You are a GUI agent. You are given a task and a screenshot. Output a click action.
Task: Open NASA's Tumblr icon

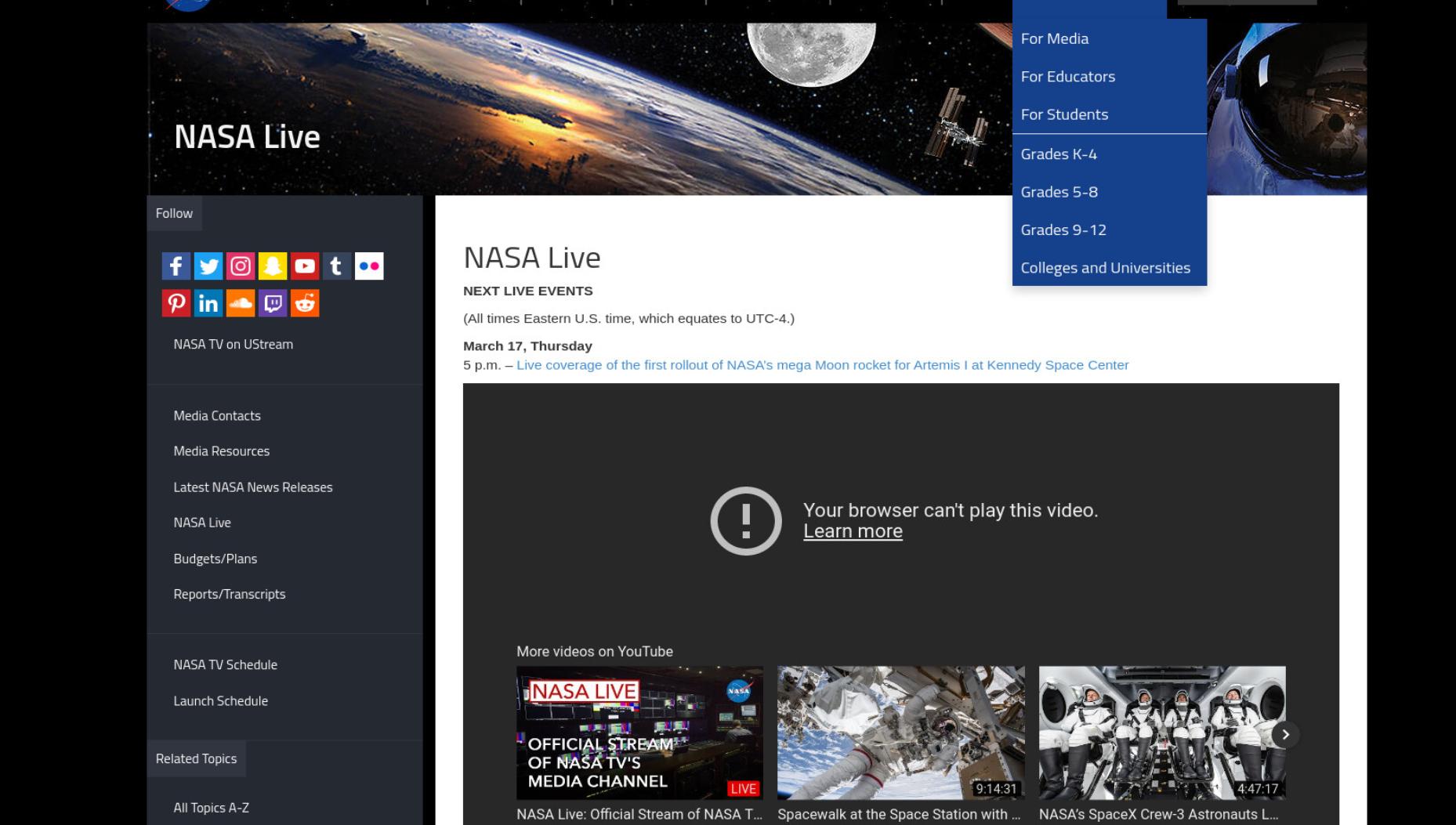click(x=337, y=266)
